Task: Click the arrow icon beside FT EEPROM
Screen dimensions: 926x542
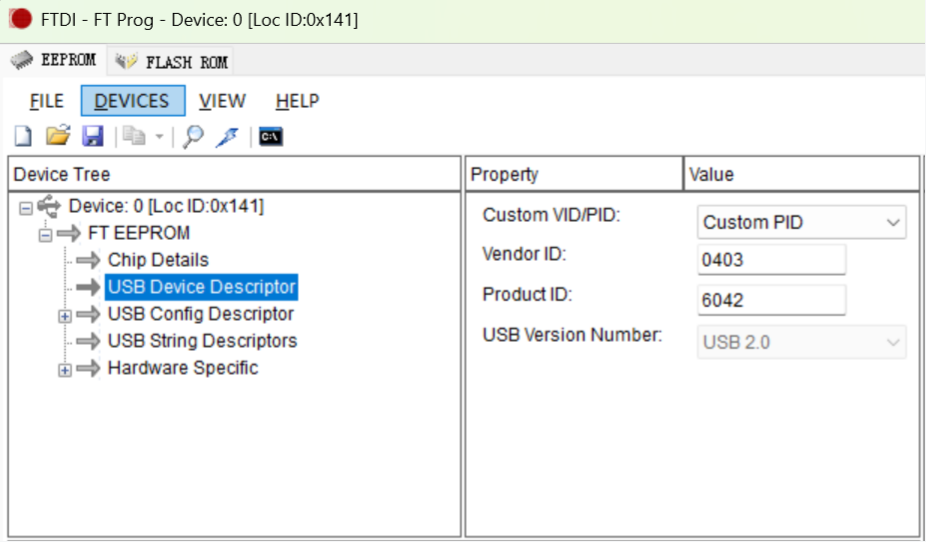Action: [69, 233]
